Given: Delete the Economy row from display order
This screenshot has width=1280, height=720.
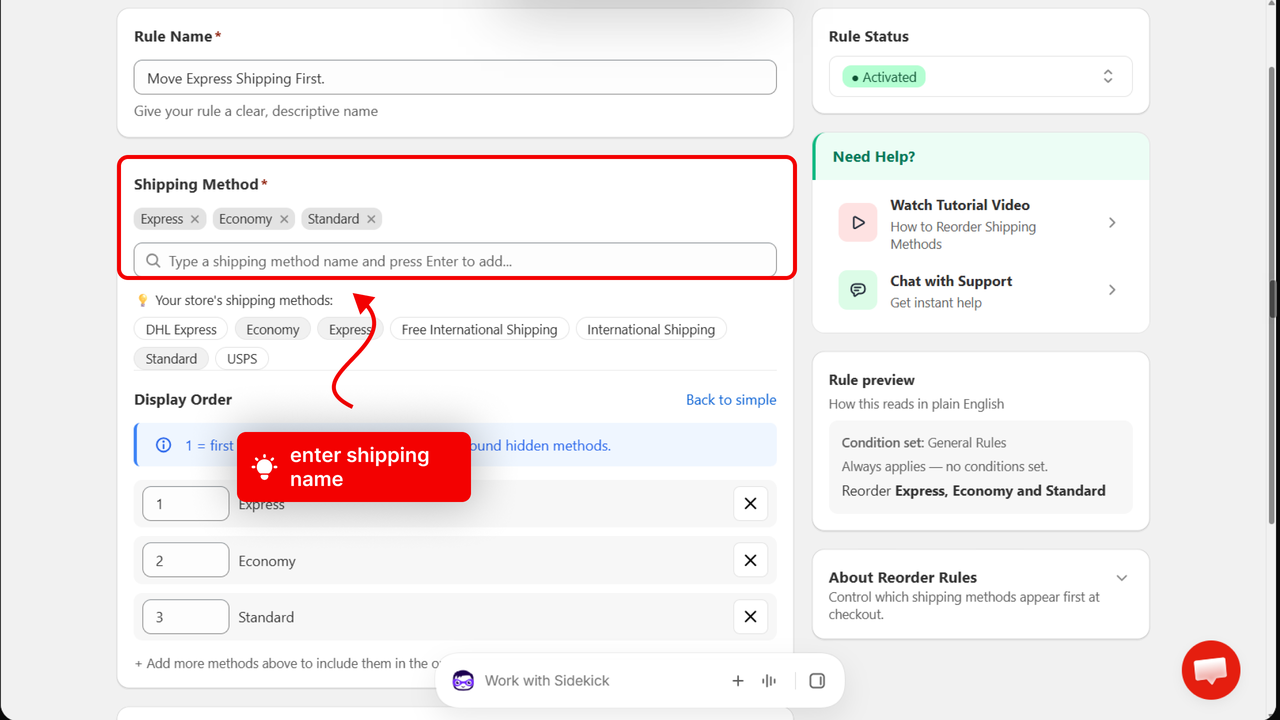Looking at the screenshot, I should 751,560.
